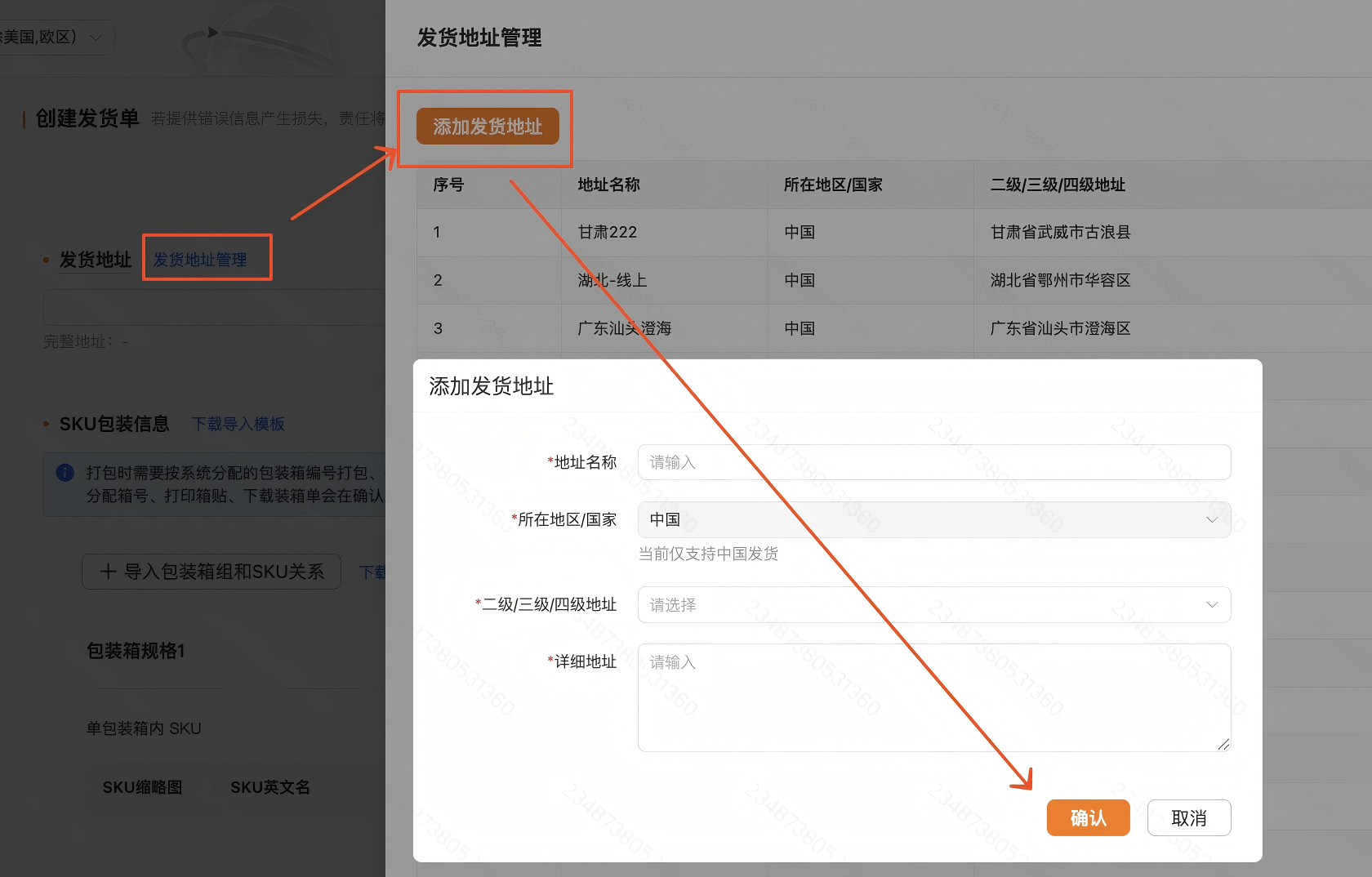The width and height of the screenshot is (1372, 877).
Task: Select the 甘肃222 address row
Action: 607,232
